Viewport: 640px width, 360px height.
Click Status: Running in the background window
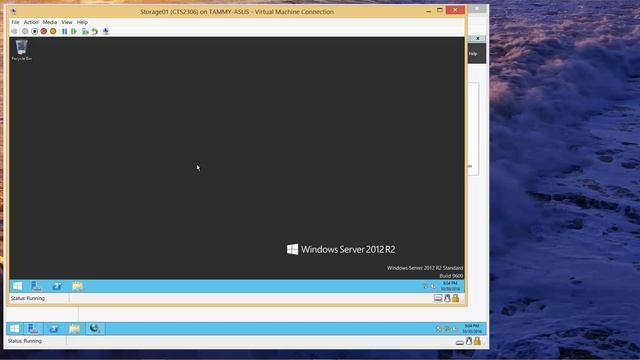pyautogui.click(x=24, y=341)
